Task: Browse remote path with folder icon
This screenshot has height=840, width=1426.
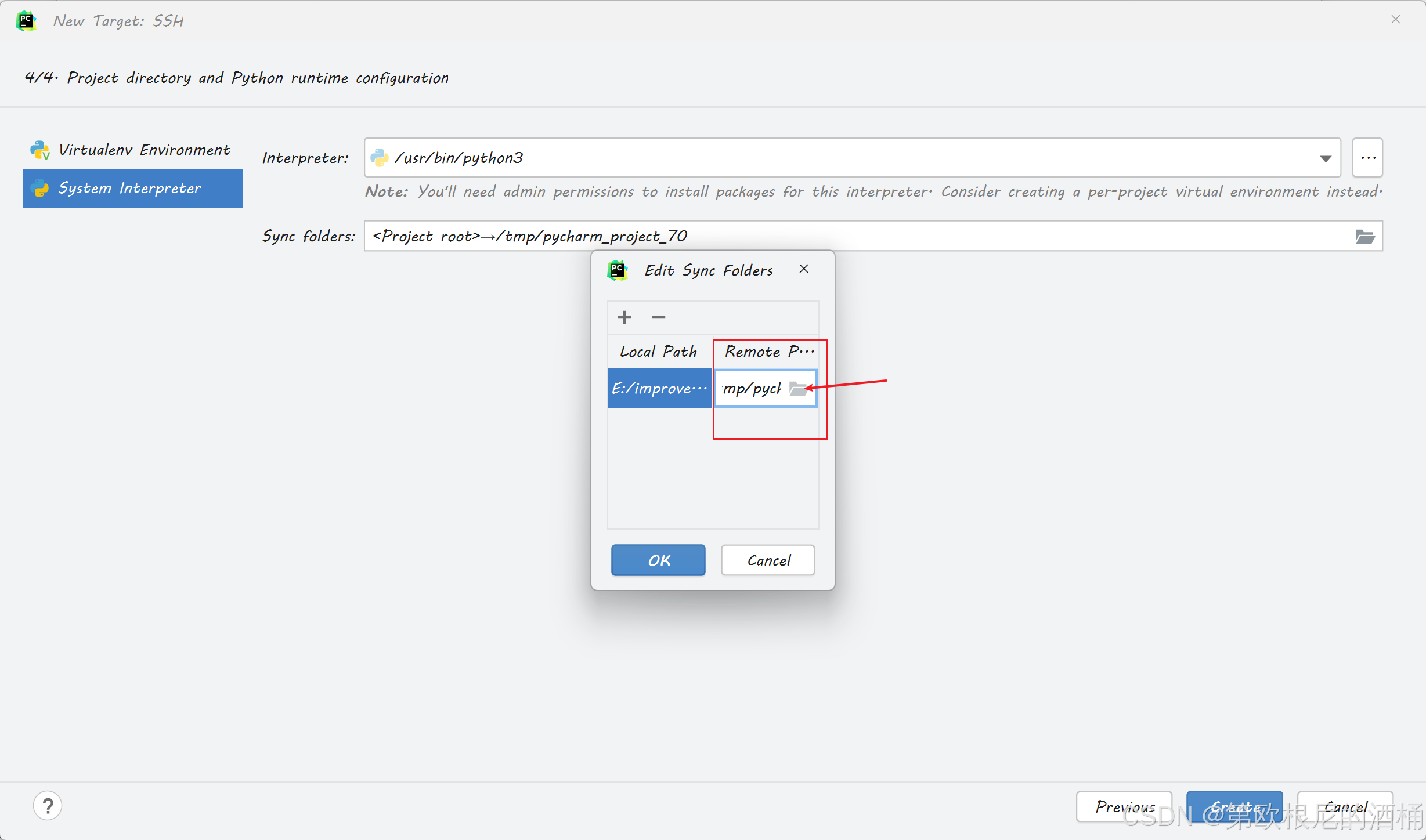Action: (800, 389)
